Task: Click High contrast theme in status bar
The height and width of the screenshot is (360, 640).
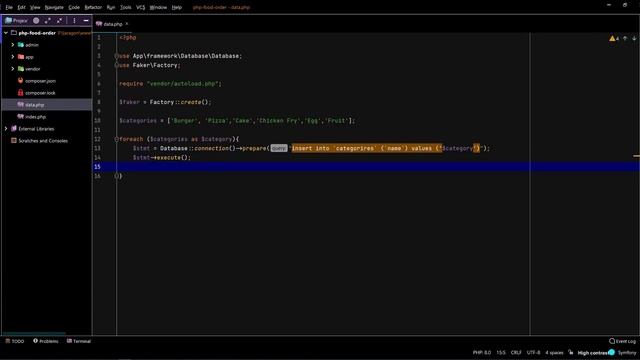Action: [593, 353]
